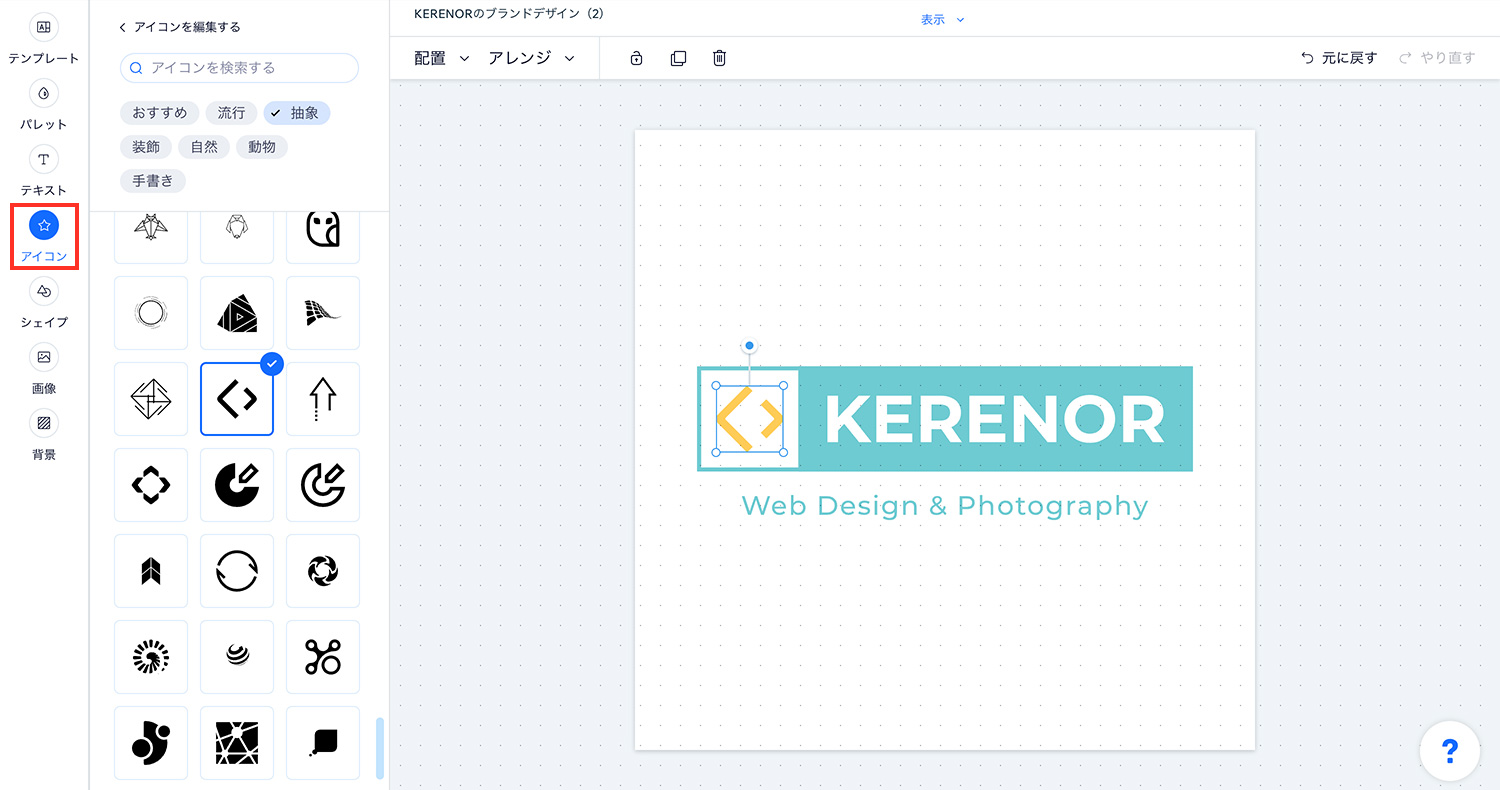
Task: Click the icon panel scrollbar thumb
Action: 380,748
